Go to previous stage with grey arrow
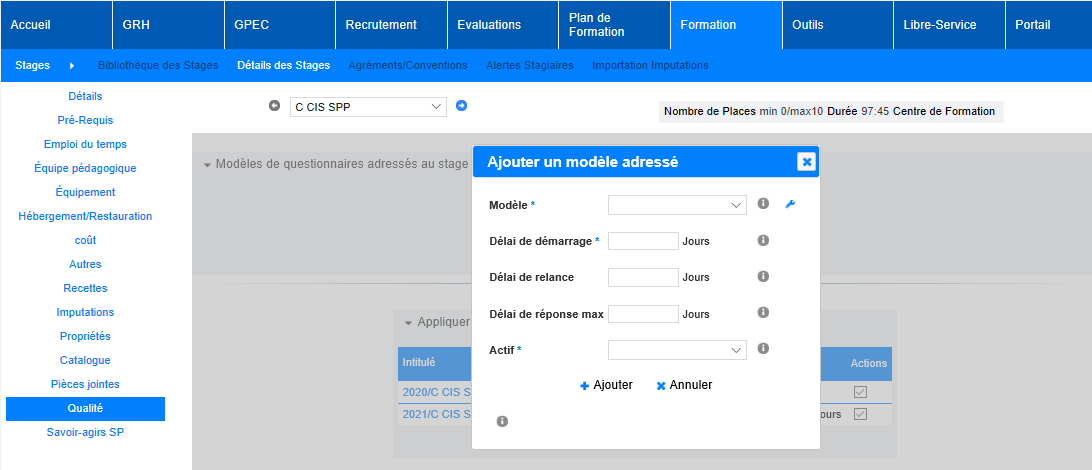 tap(275, 106)
